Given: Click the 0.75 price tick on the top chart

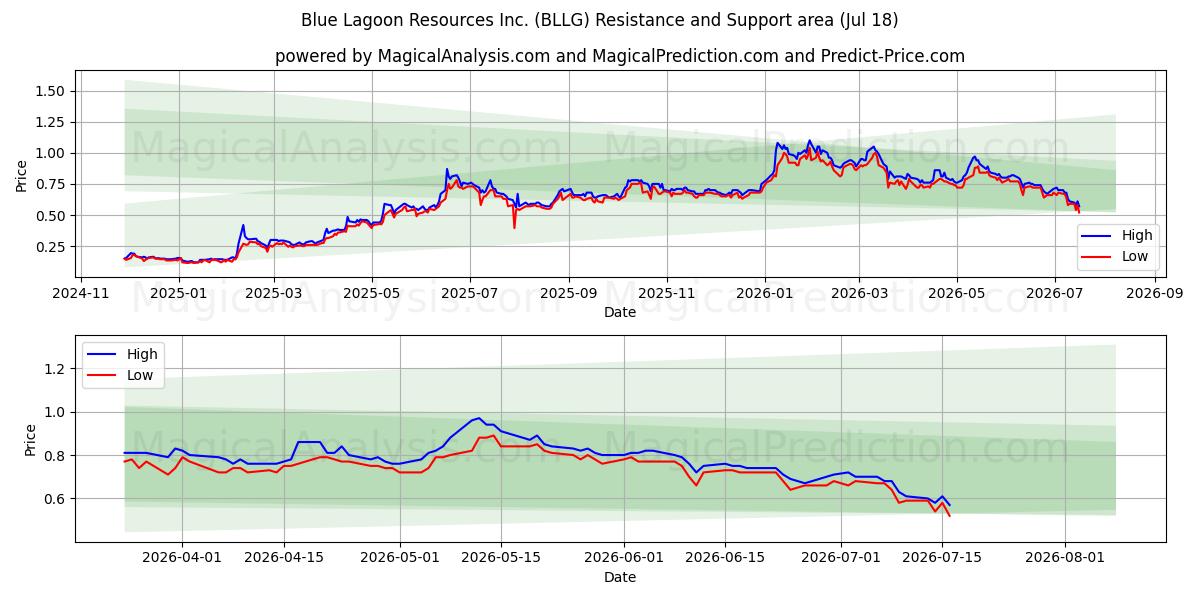Looking at the screenshot, I should tap(52, 184).
